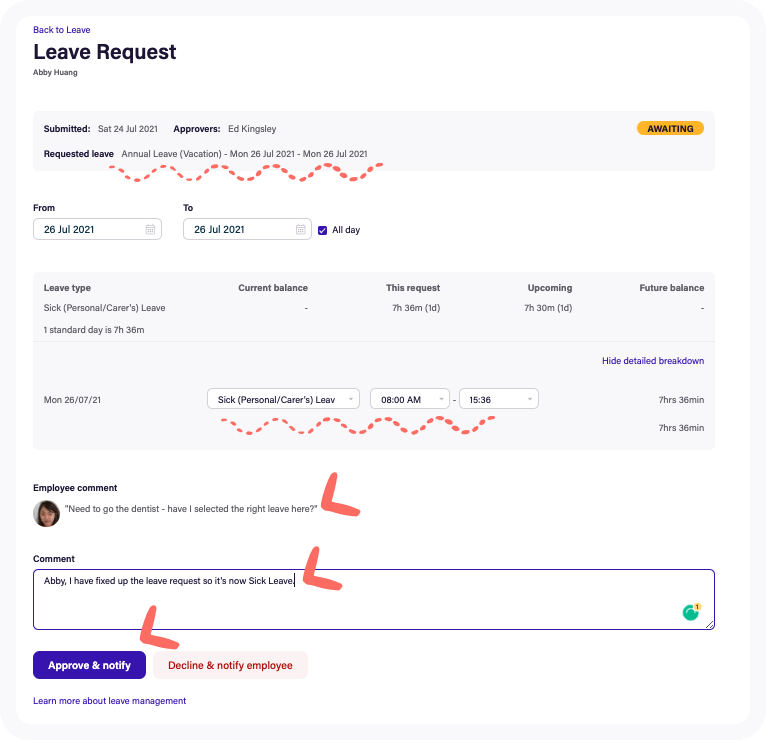Open the To date calendar icon
This screenshot has height=740, width=766.
(x=300, y=229)
